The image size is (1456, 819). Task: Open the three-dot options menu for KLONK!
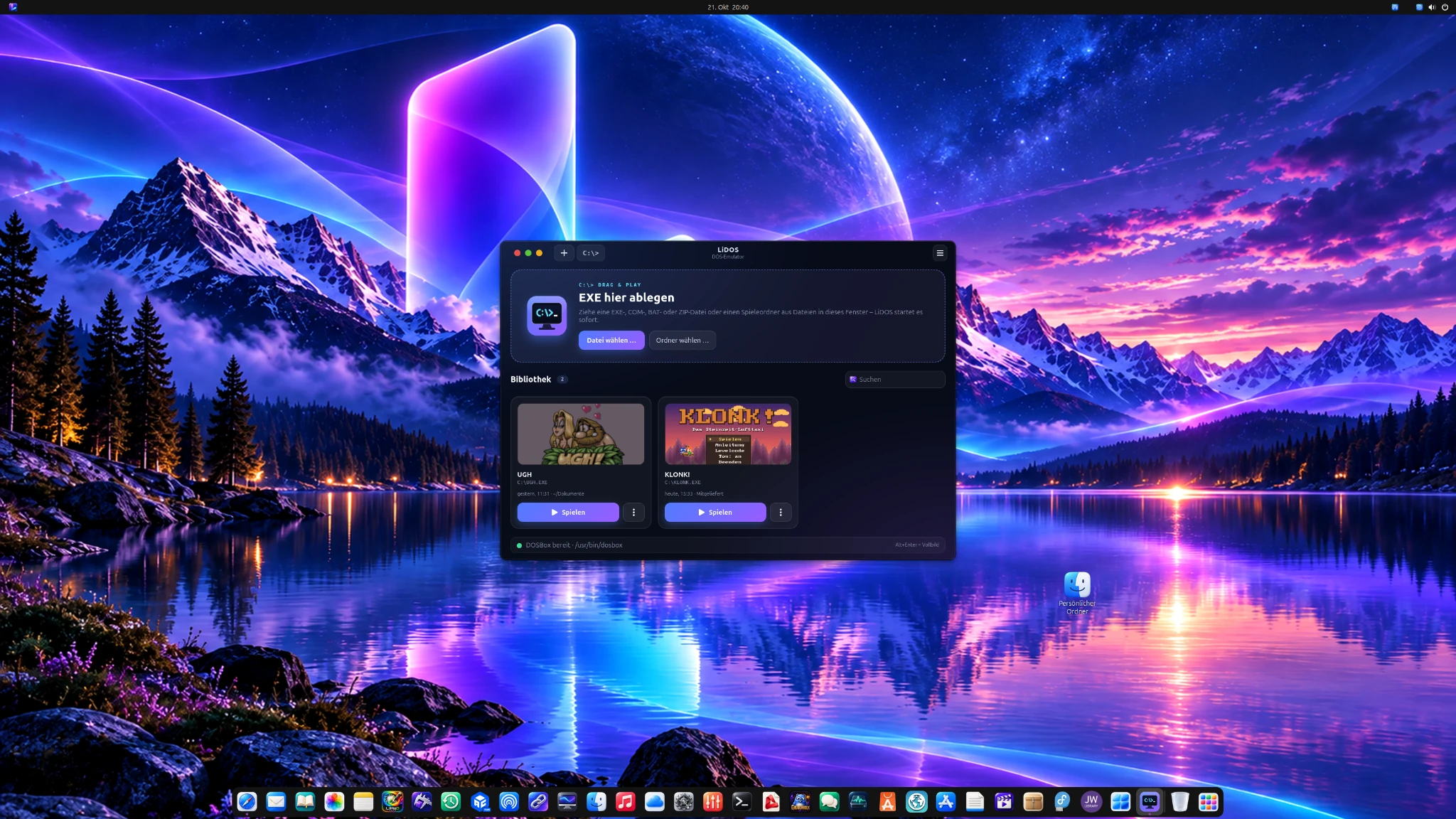click(781, 513)
